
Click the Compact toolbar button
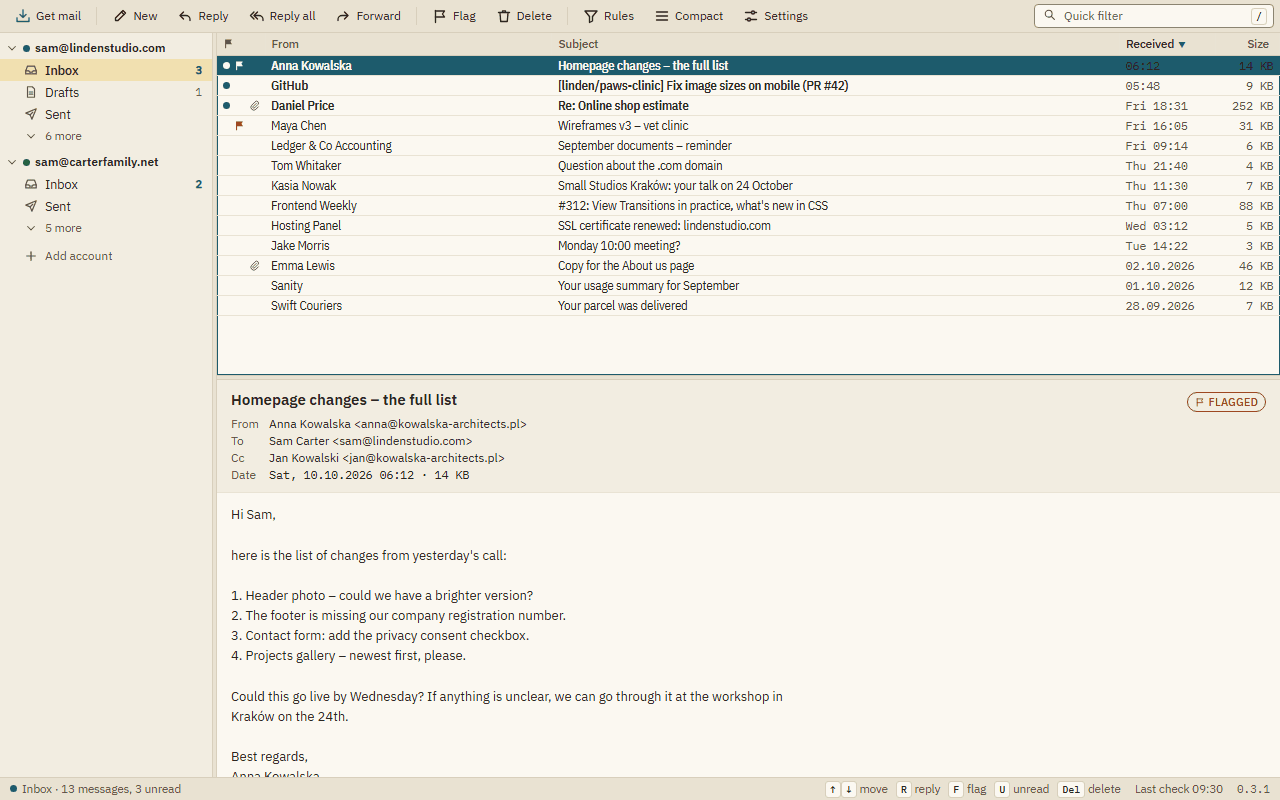pyautogui.click(x=689, y=16)
